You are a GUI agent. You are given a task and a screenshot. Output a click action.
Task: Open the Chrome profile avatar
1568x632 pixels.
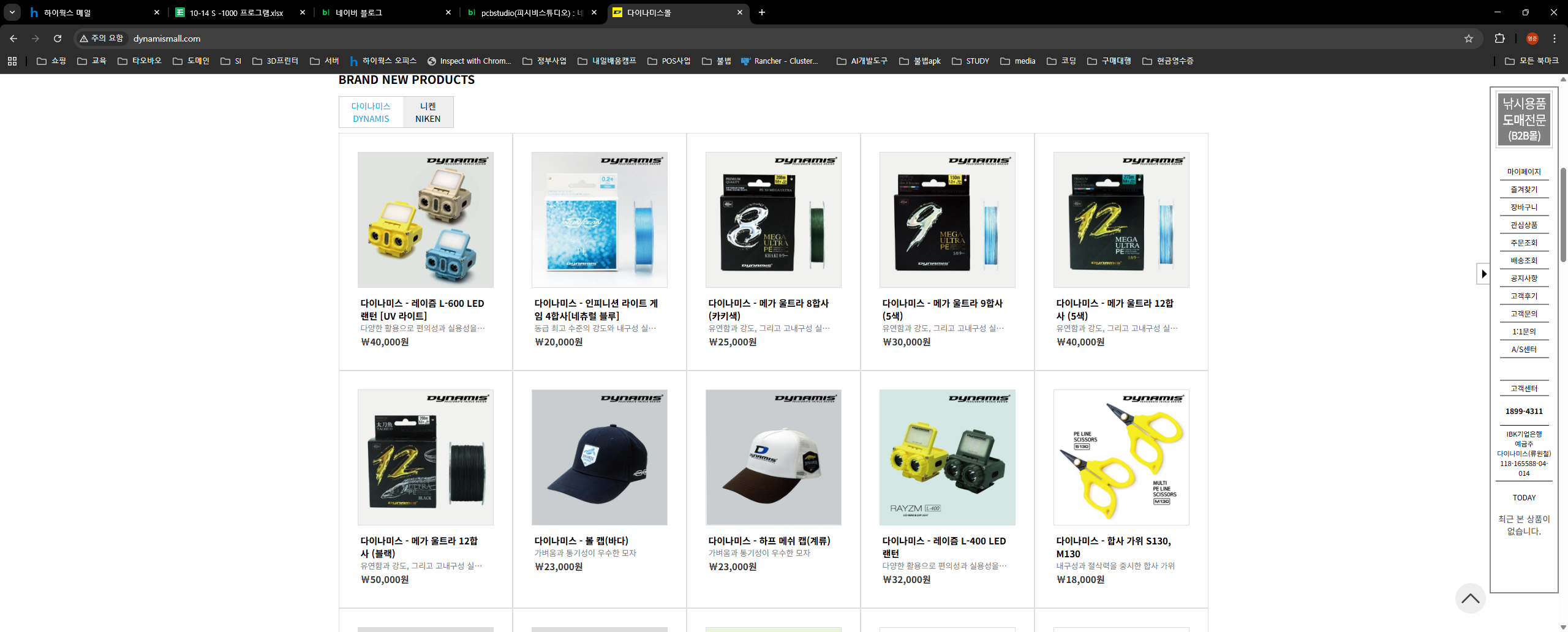[x=1532, y=39]
